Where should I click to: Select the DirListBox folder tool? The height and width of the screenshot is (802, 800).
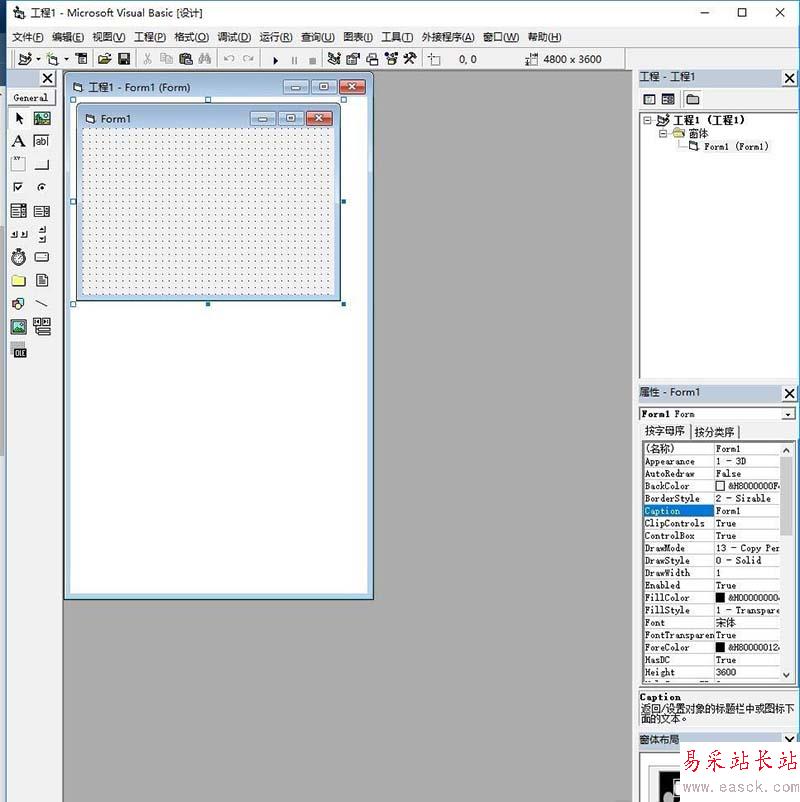(19, 280)
